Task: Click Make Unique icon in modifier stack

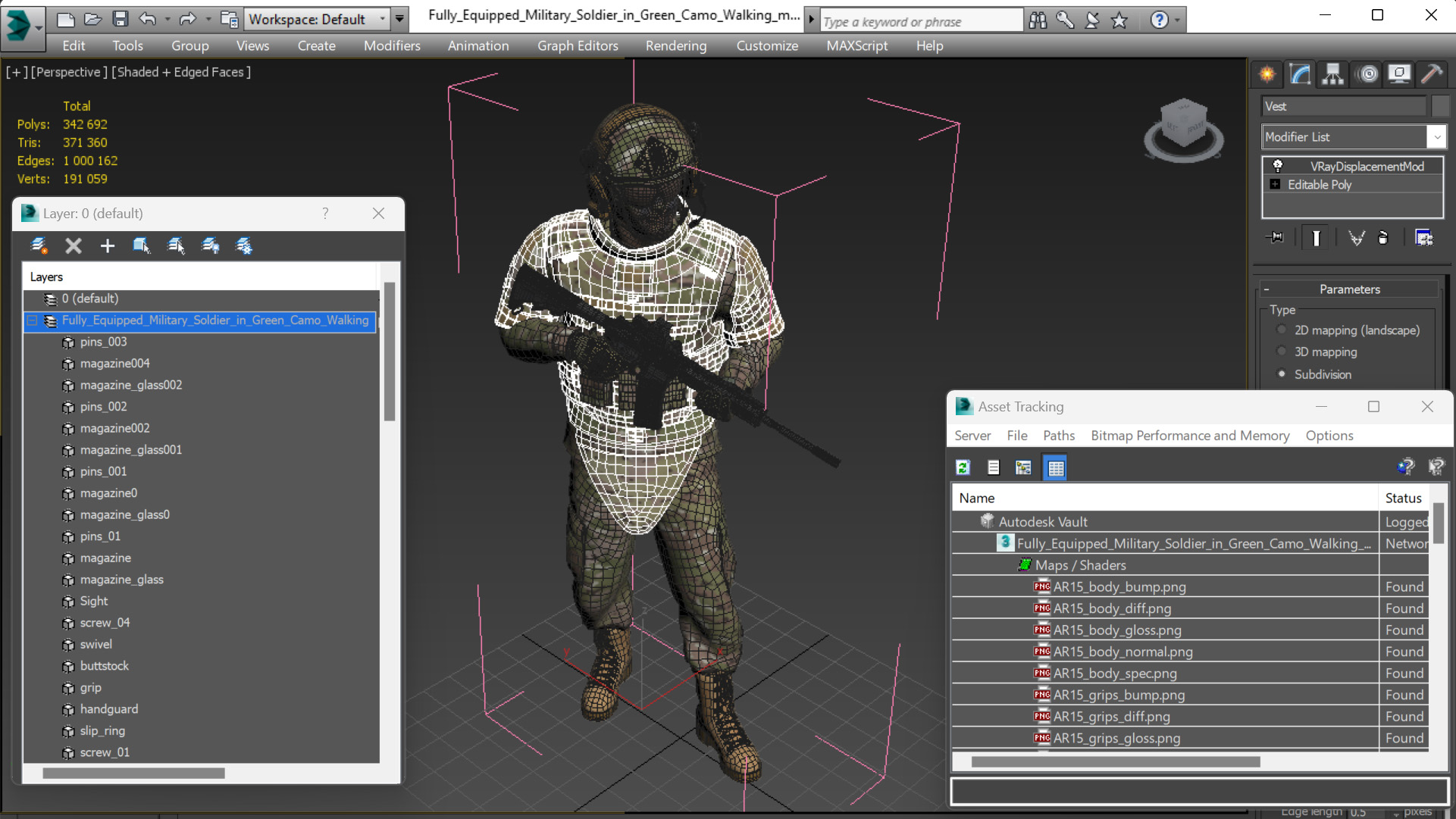Action: click(x=1356, y=238)
